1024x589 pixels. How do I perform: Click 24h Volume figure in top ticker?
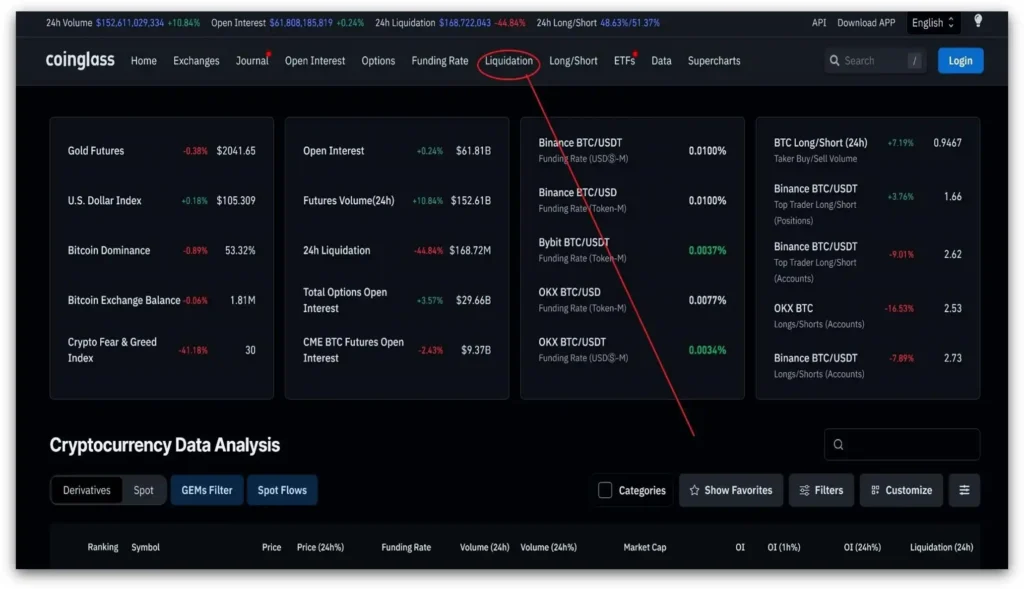coord(129,23)
